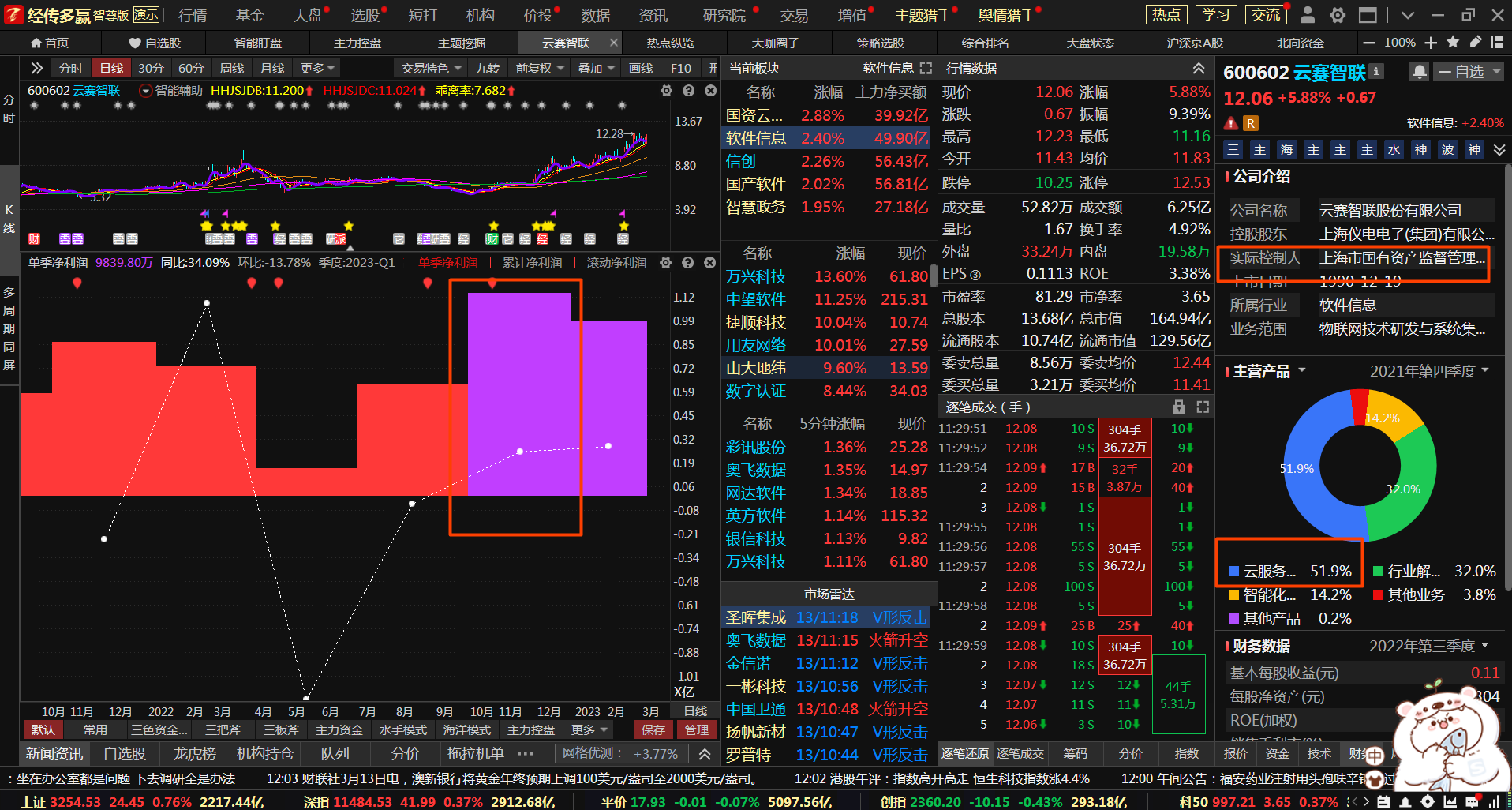Image resolution: width=1512 pixels, height=810 pixels.
Task: Switch chart period to 周线
Action: (x=231, y=69)
